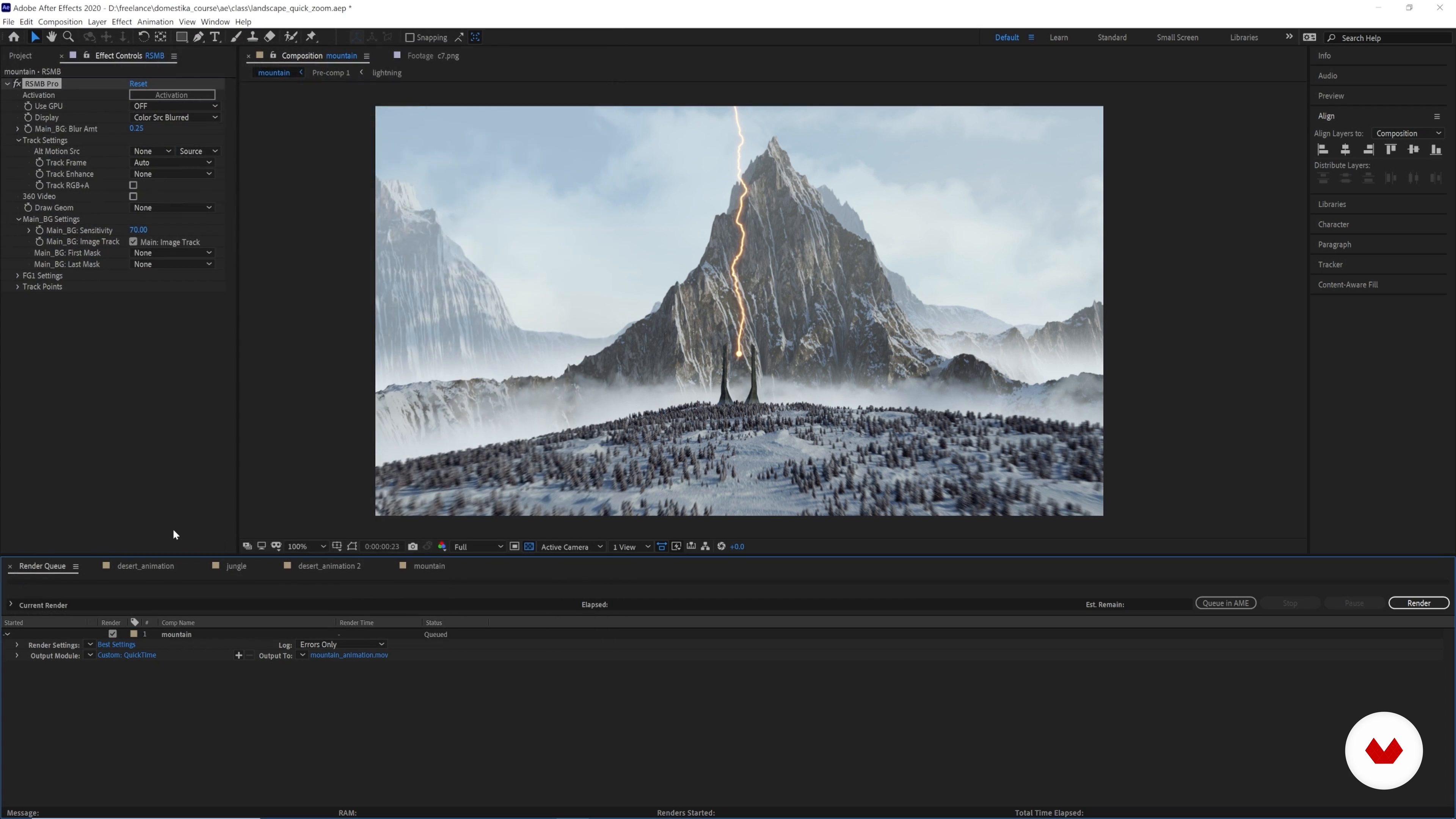Click the RSMB Activation button
This screenshot has height=819, width=1456.
(172, 95)
